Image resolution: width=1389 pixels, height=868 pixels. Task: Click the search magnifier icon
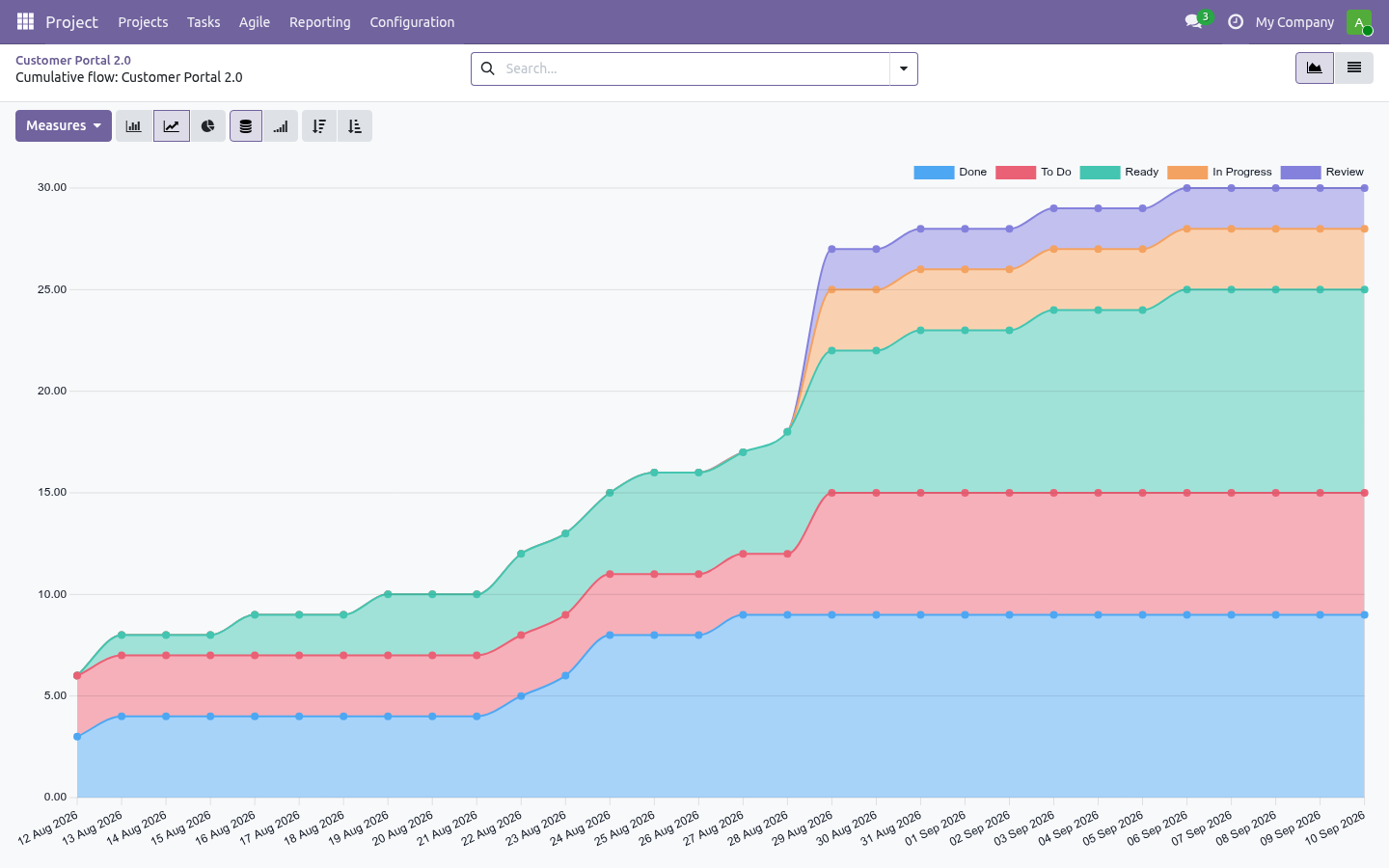point(488,68)
